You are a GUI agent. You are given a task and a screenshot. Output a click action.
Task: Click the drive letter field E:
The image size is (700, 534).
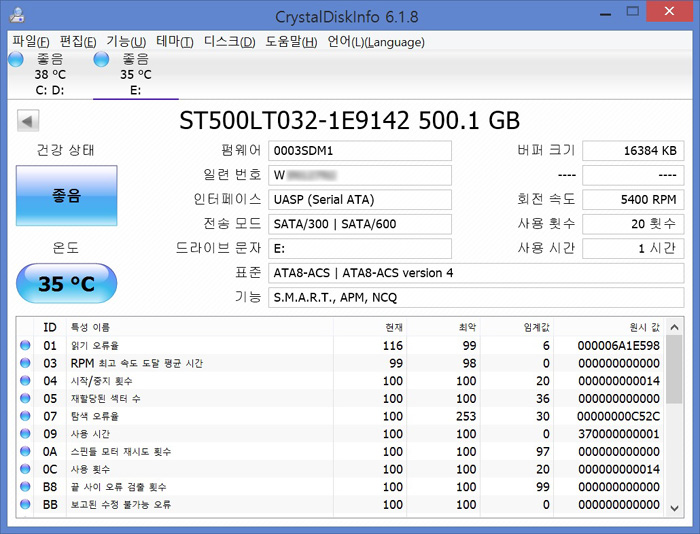tap(360, 249)
